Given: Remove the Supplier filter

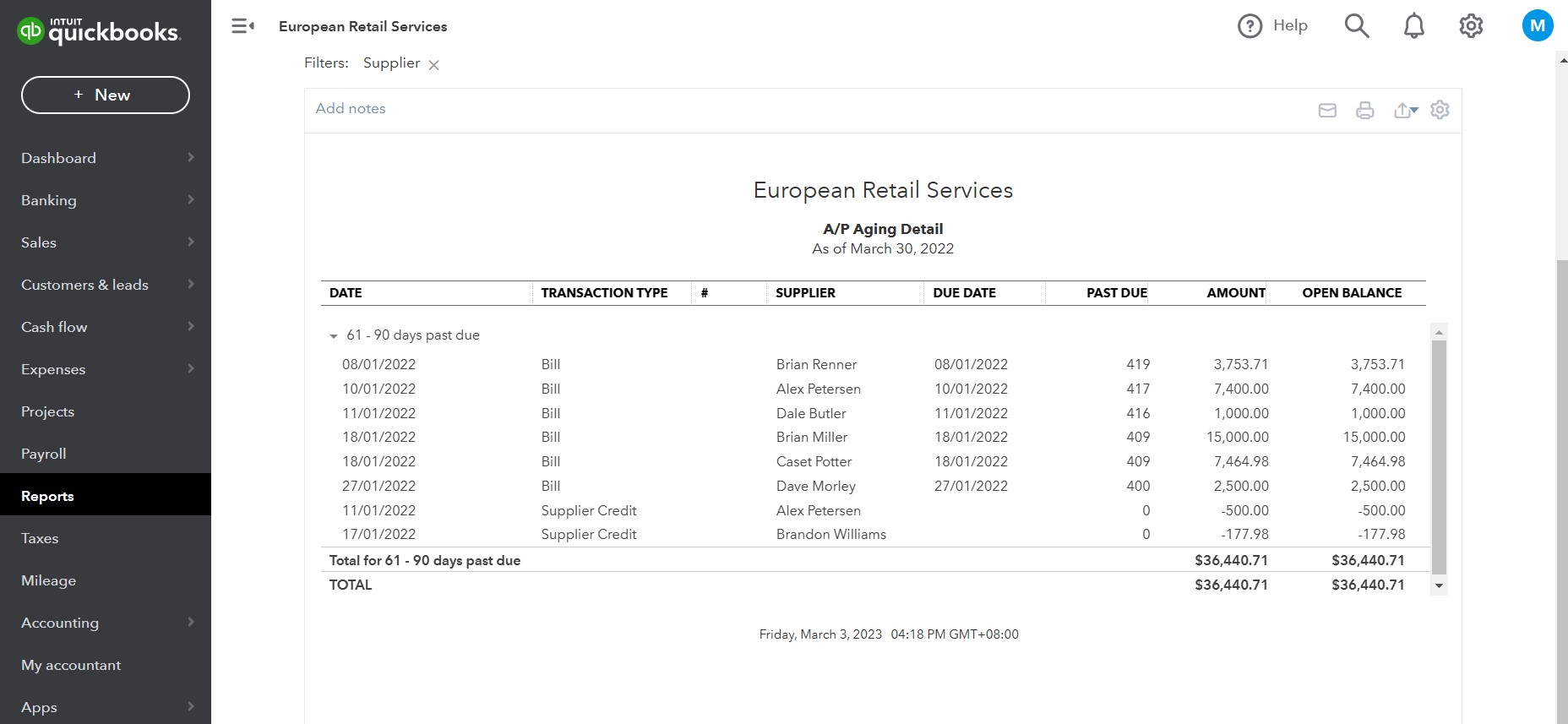Looking at the screenshot, I should (x=433, y=65).
